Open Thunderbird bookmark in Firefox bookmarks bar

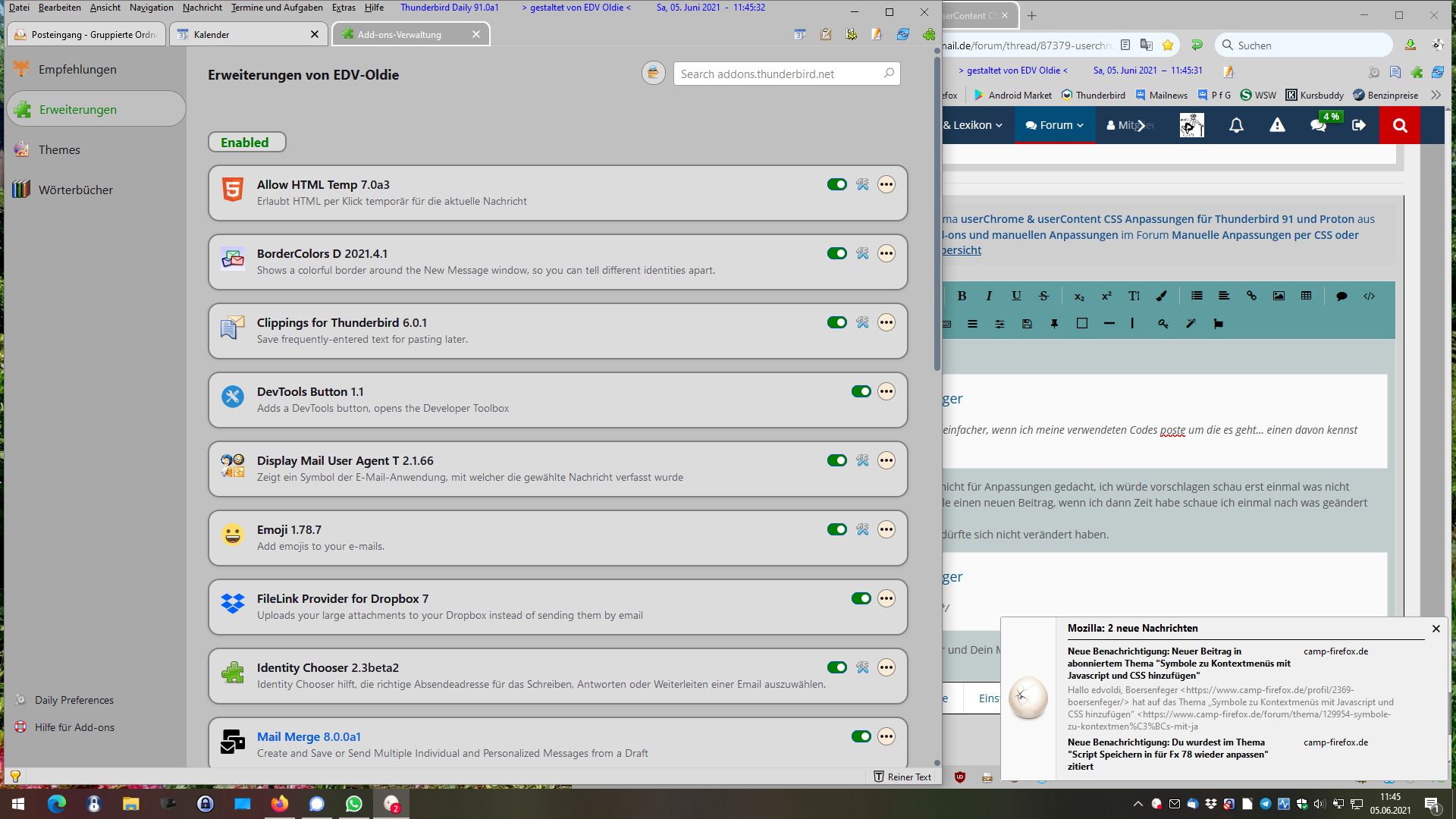point(1093,95)
